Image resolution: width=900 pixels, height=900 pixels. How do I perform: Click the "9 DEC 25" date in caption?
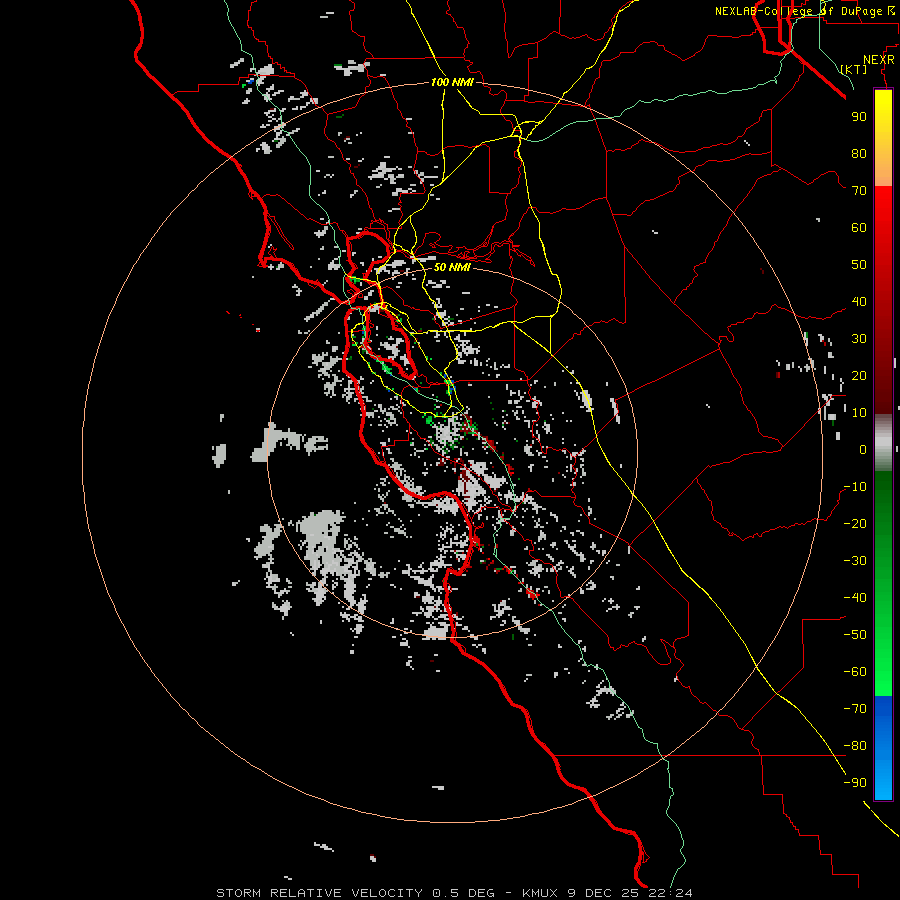(603, 893)
